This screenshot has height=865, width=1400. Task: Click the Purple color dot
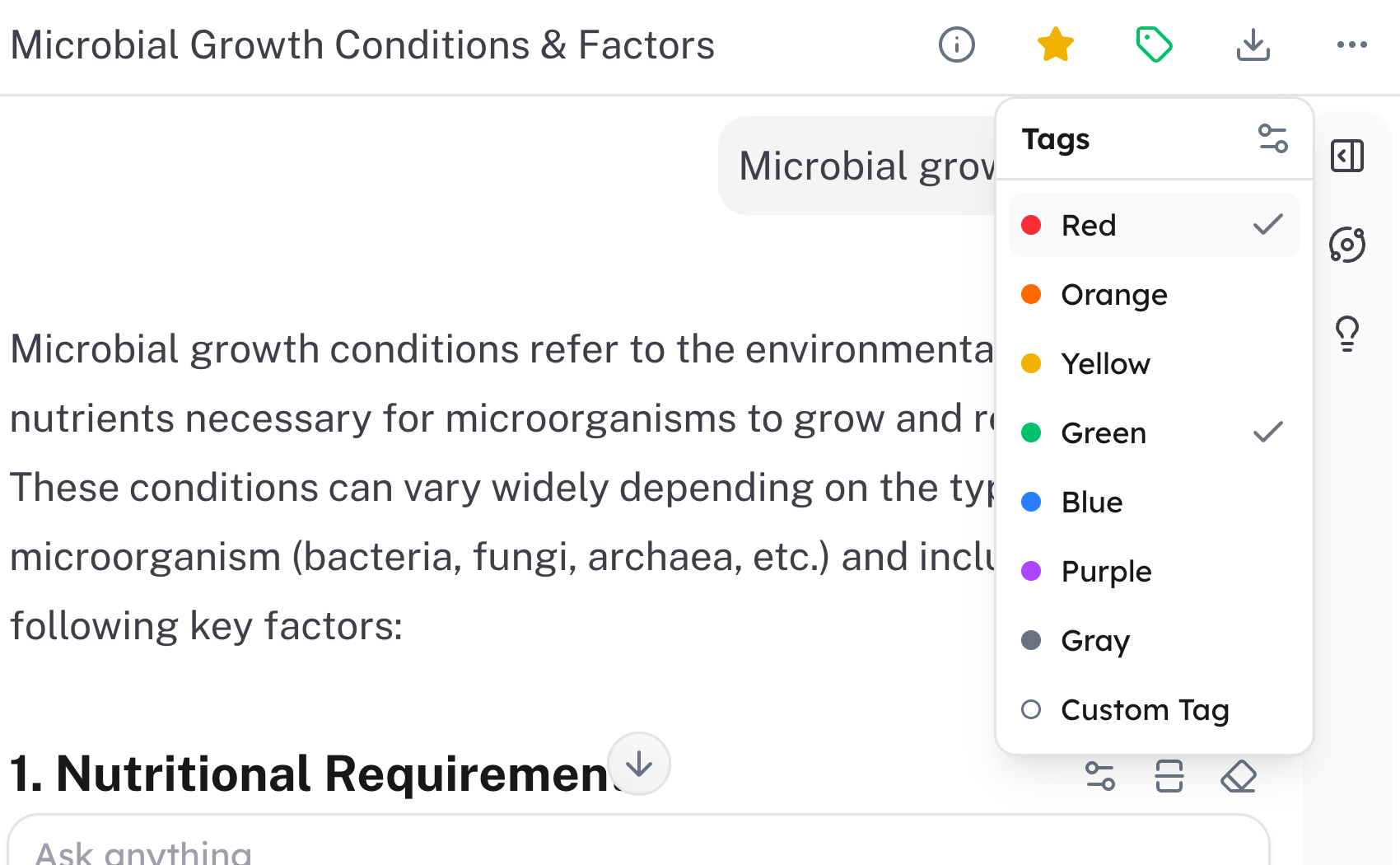click(1031, 571)
